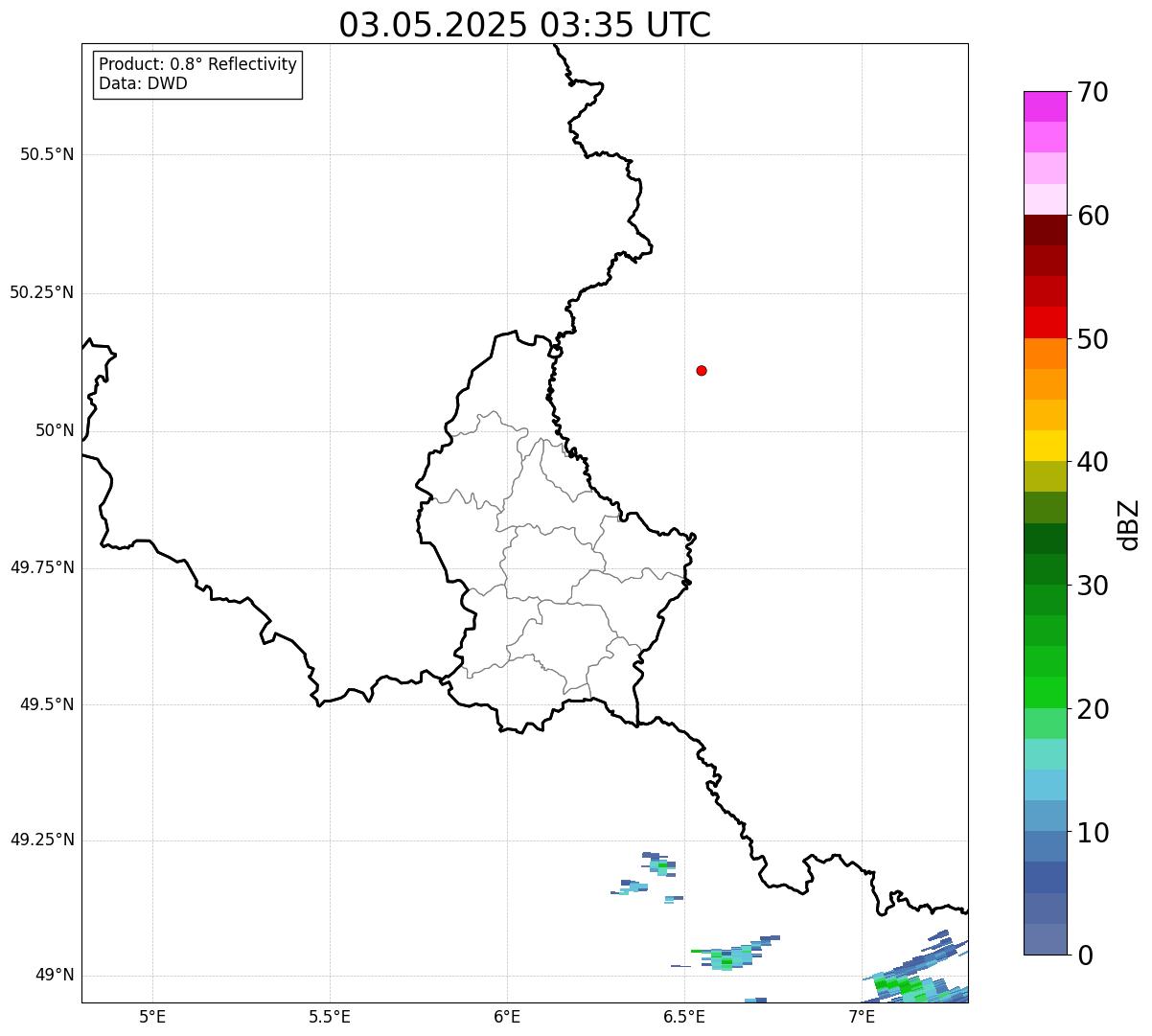Image resolution: width=1152 pixels, height=1036 pixels.
Task: Click the 50.5°N latitude label
Action: [x=47, y=154]
